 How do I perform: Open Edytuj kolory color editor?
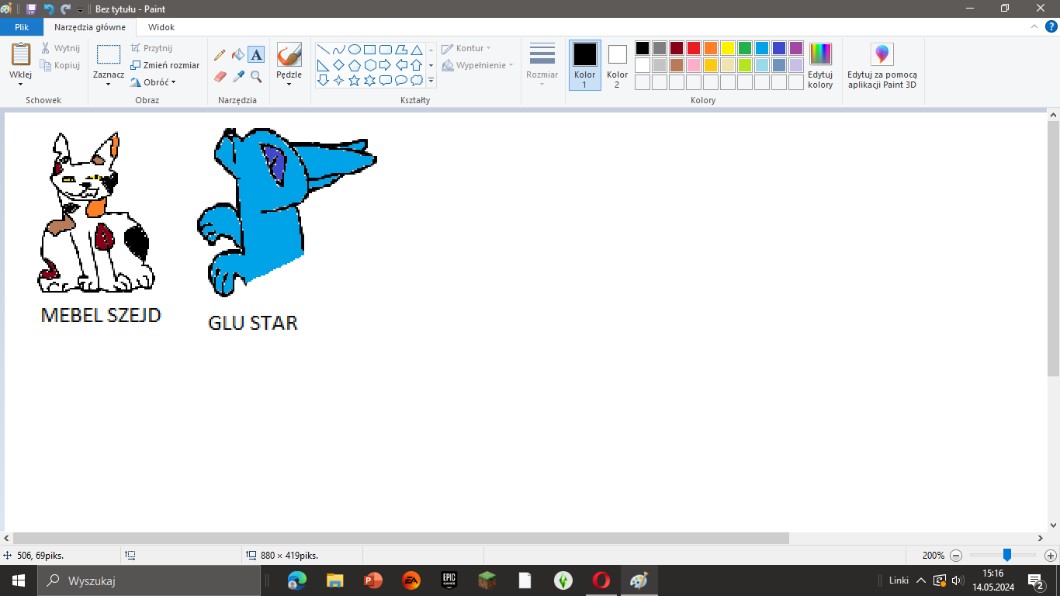[x=820, y=66]
